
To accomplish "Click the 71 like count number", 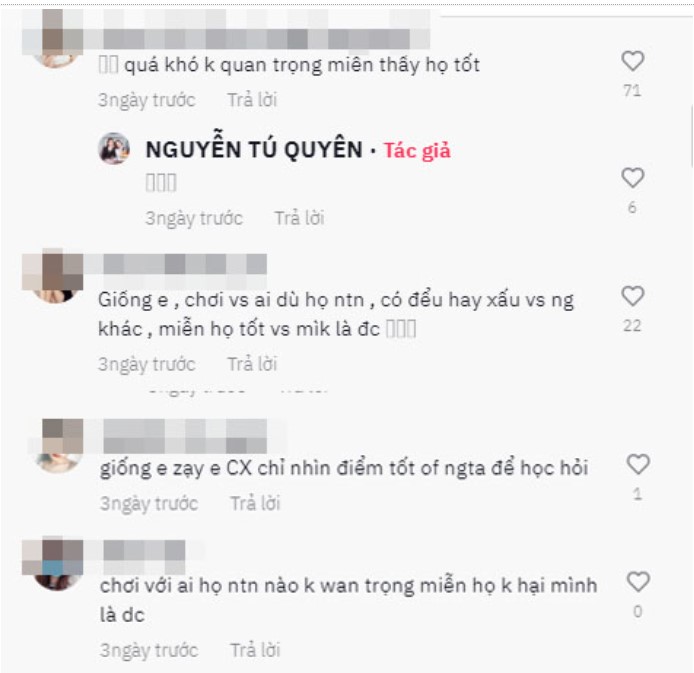I will pyautogui.click(x=632, y=91).
